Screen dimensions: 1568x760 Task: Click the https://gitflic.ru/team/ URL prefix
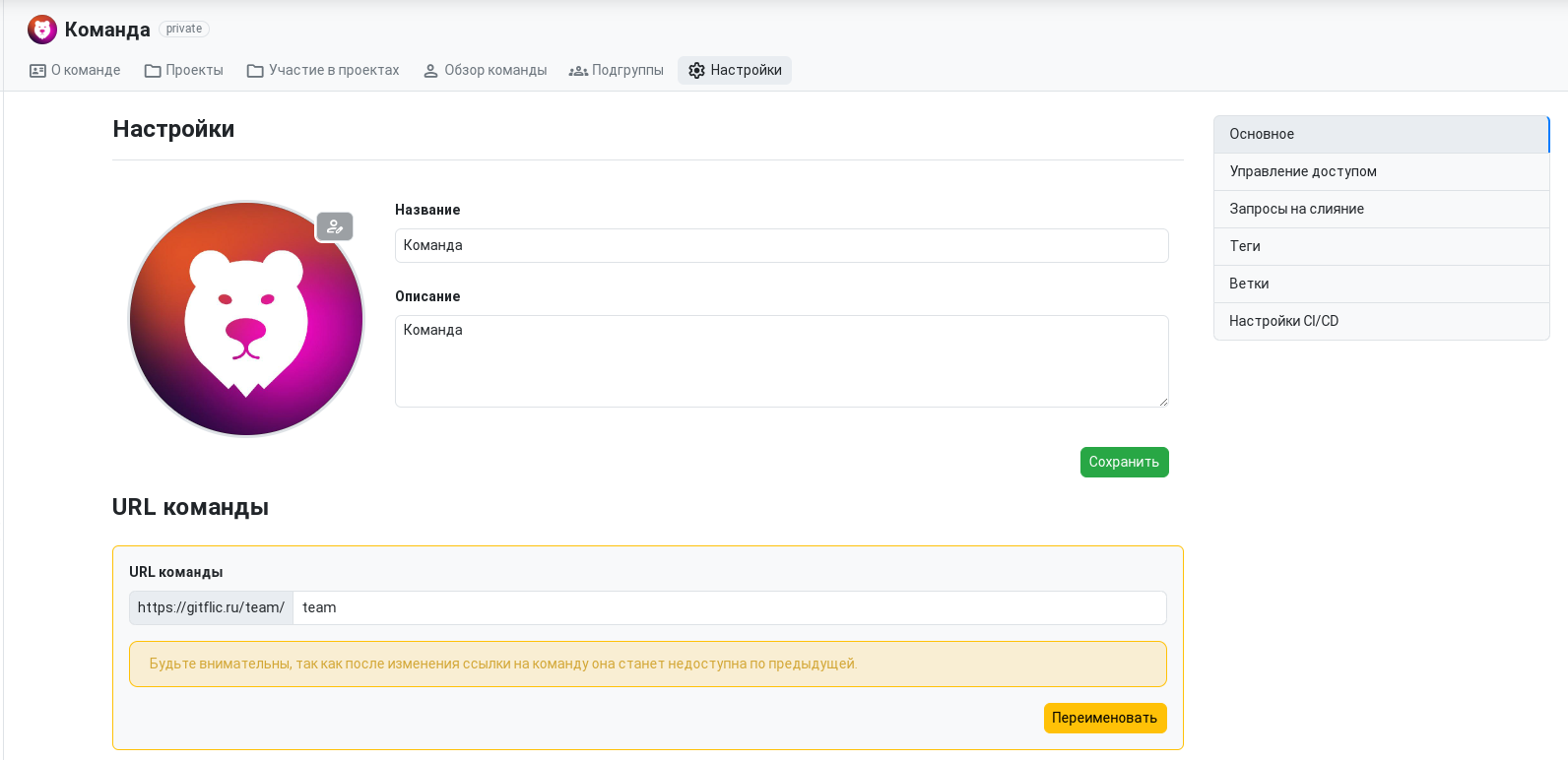211,608
